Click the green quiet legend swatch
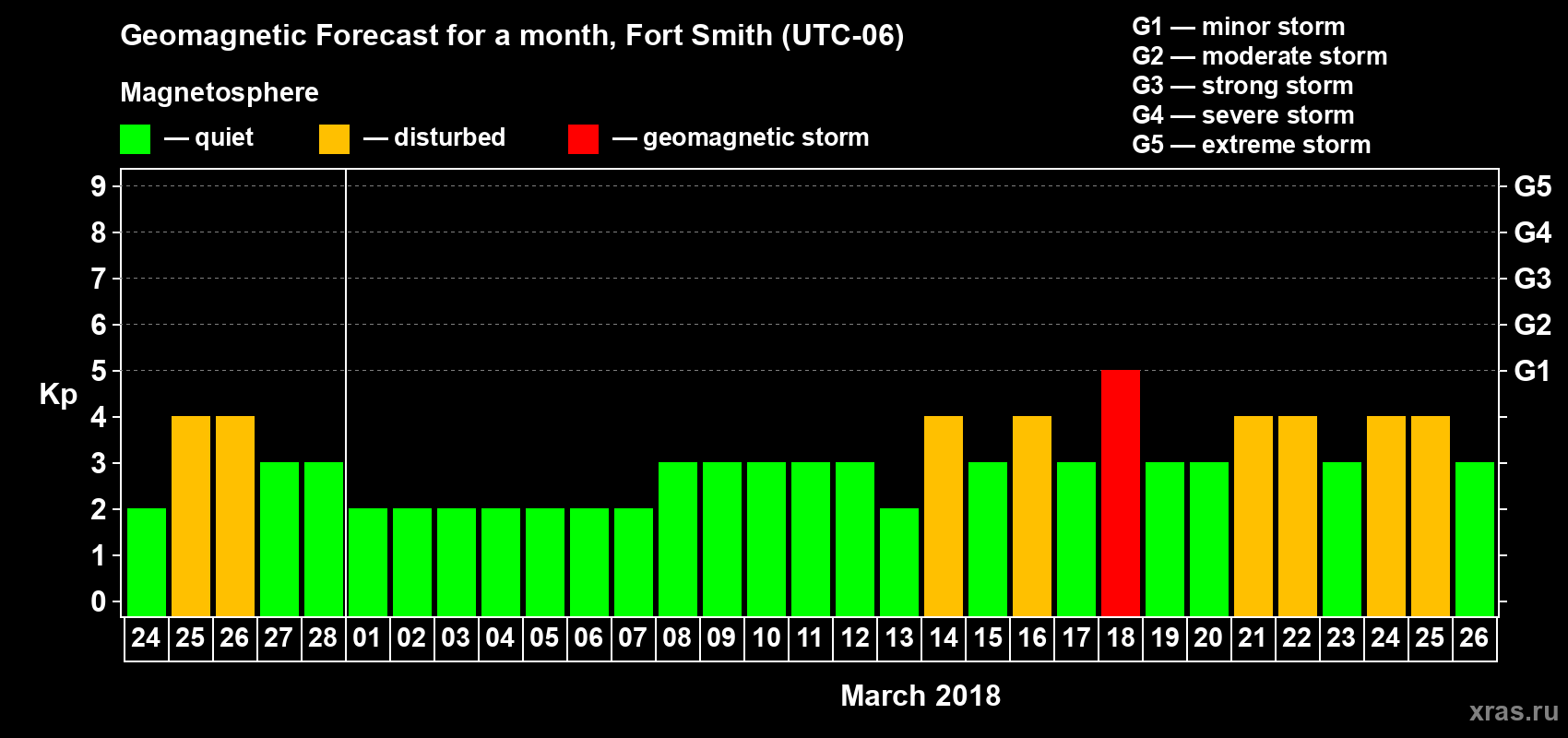 tap(136, 139)
